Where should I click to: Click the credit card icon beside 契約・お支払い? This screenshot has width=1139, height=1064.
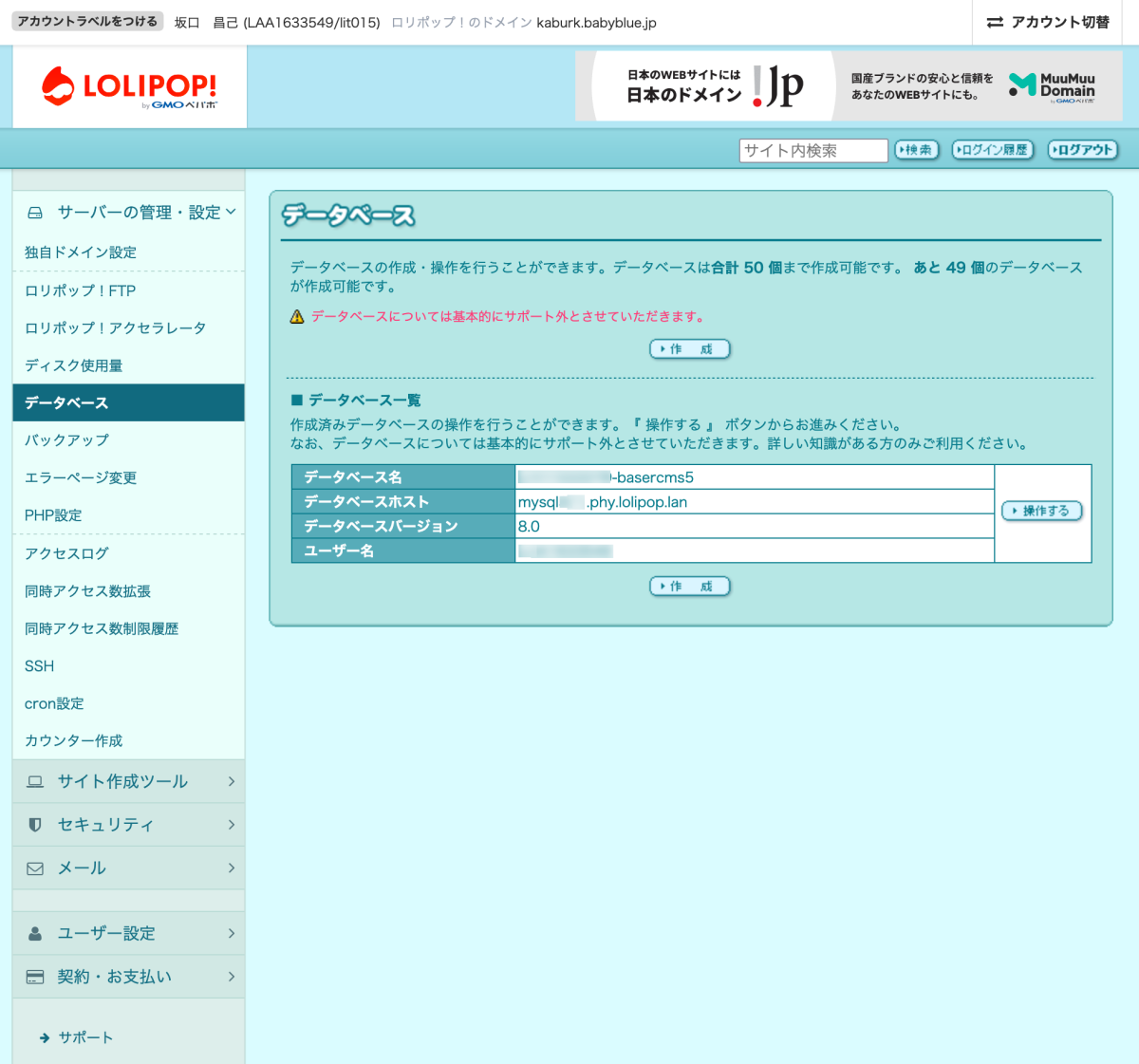(35, 977)
